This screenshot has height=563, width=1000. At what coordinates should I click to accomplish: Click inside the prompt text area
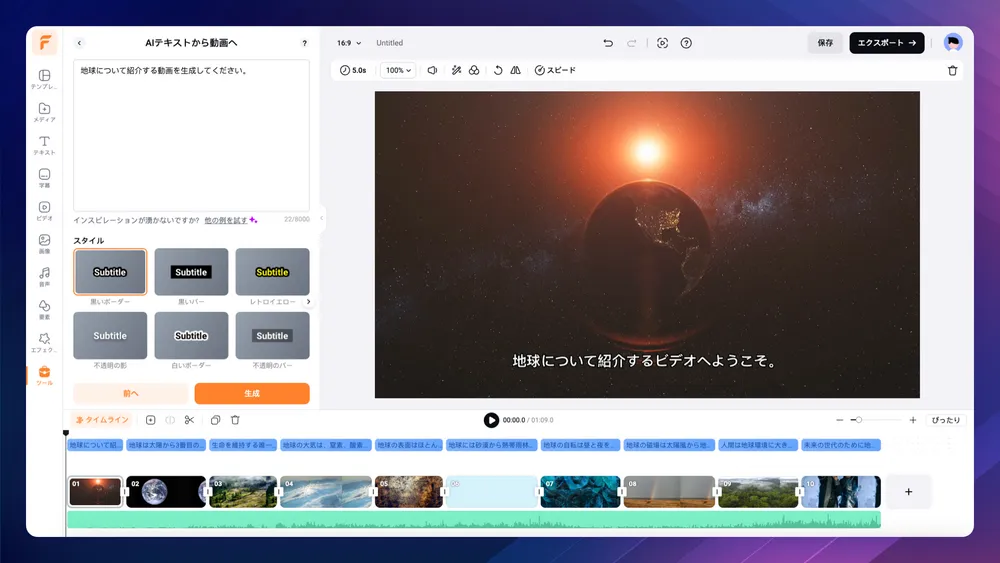[191, 135]
